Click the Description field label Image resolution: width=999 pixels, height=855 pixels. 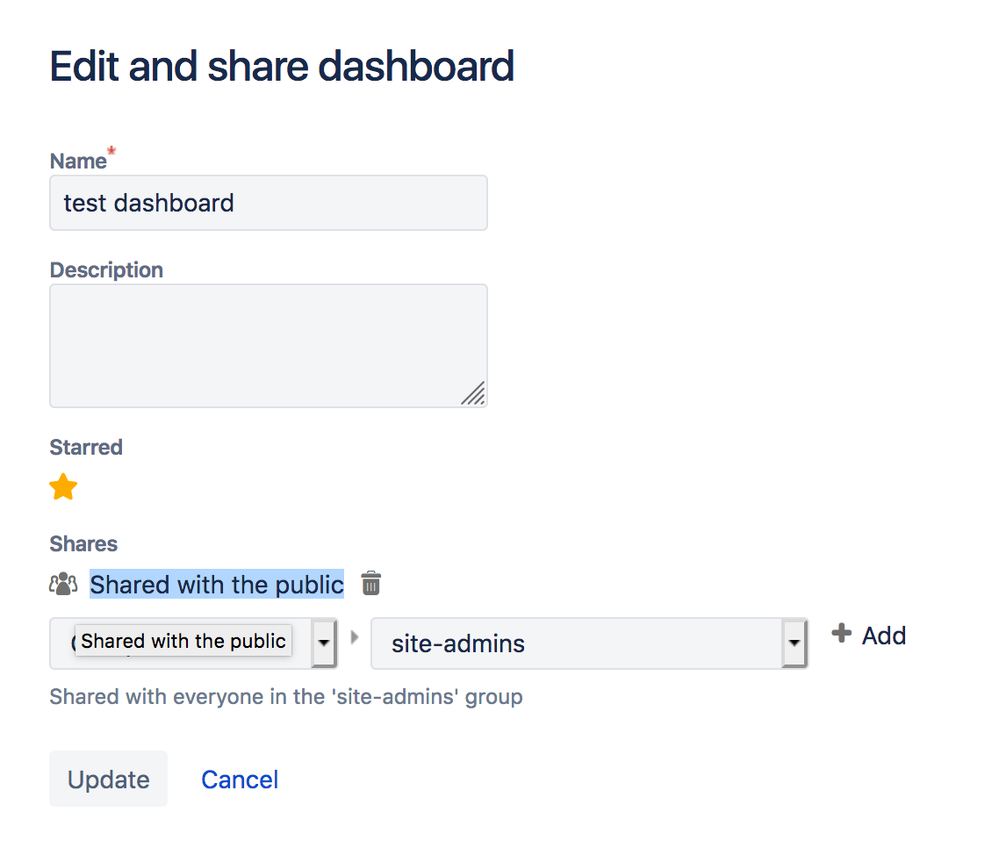(106, 270)
